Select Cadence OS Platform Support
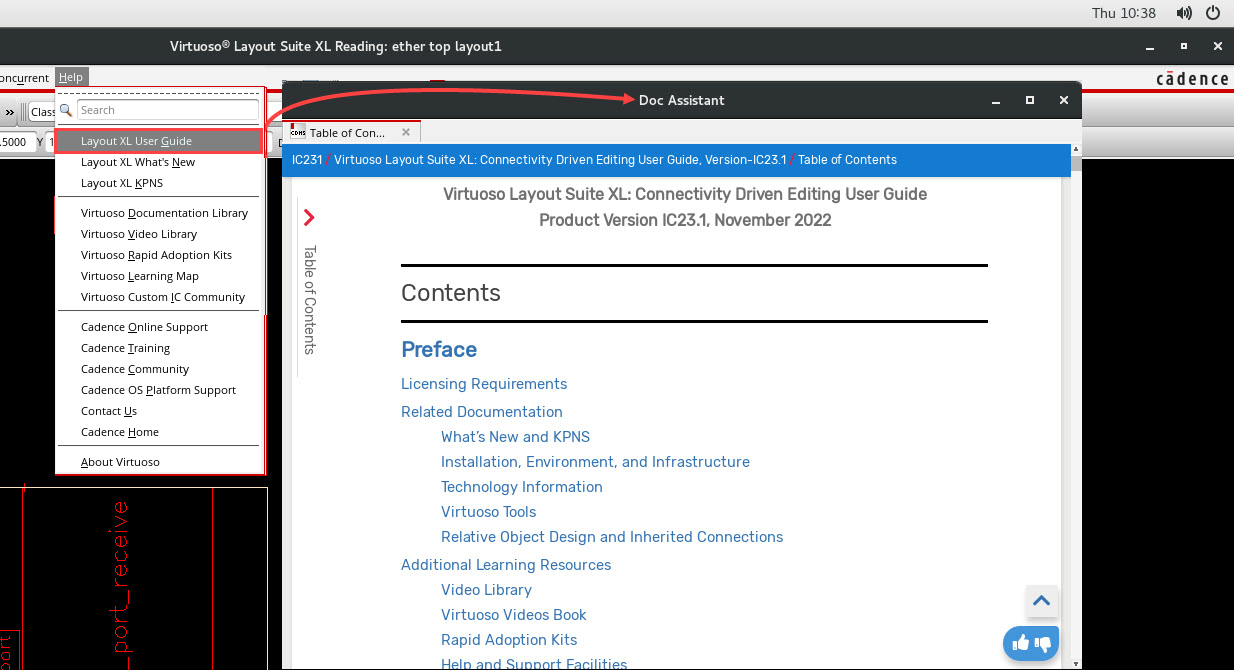This screenshot has width=1234, height=670. [x=158, y=390]
